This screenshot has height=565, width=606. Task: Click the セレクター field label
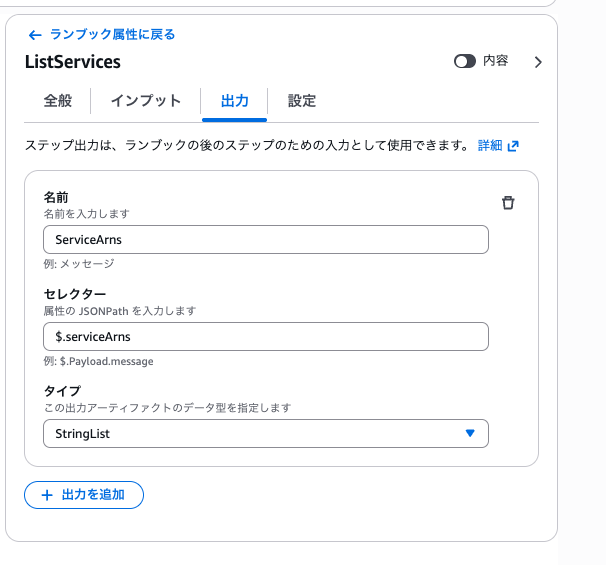(x=75, y=294)
